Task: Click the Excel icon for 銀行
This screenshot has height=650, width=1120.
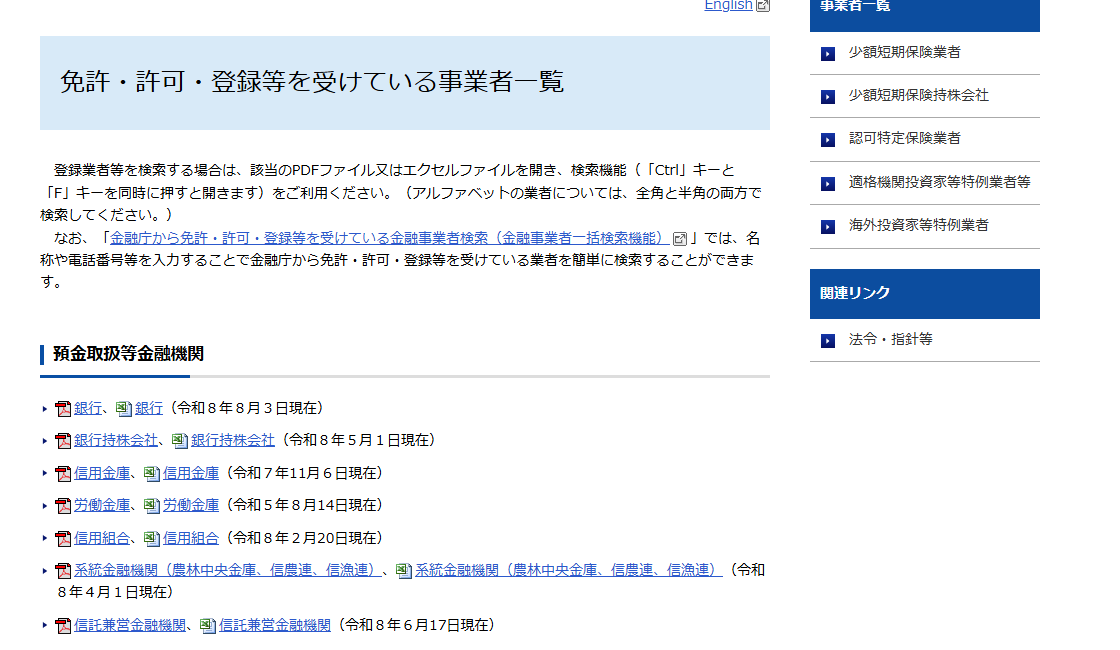Action: point(124,409)
